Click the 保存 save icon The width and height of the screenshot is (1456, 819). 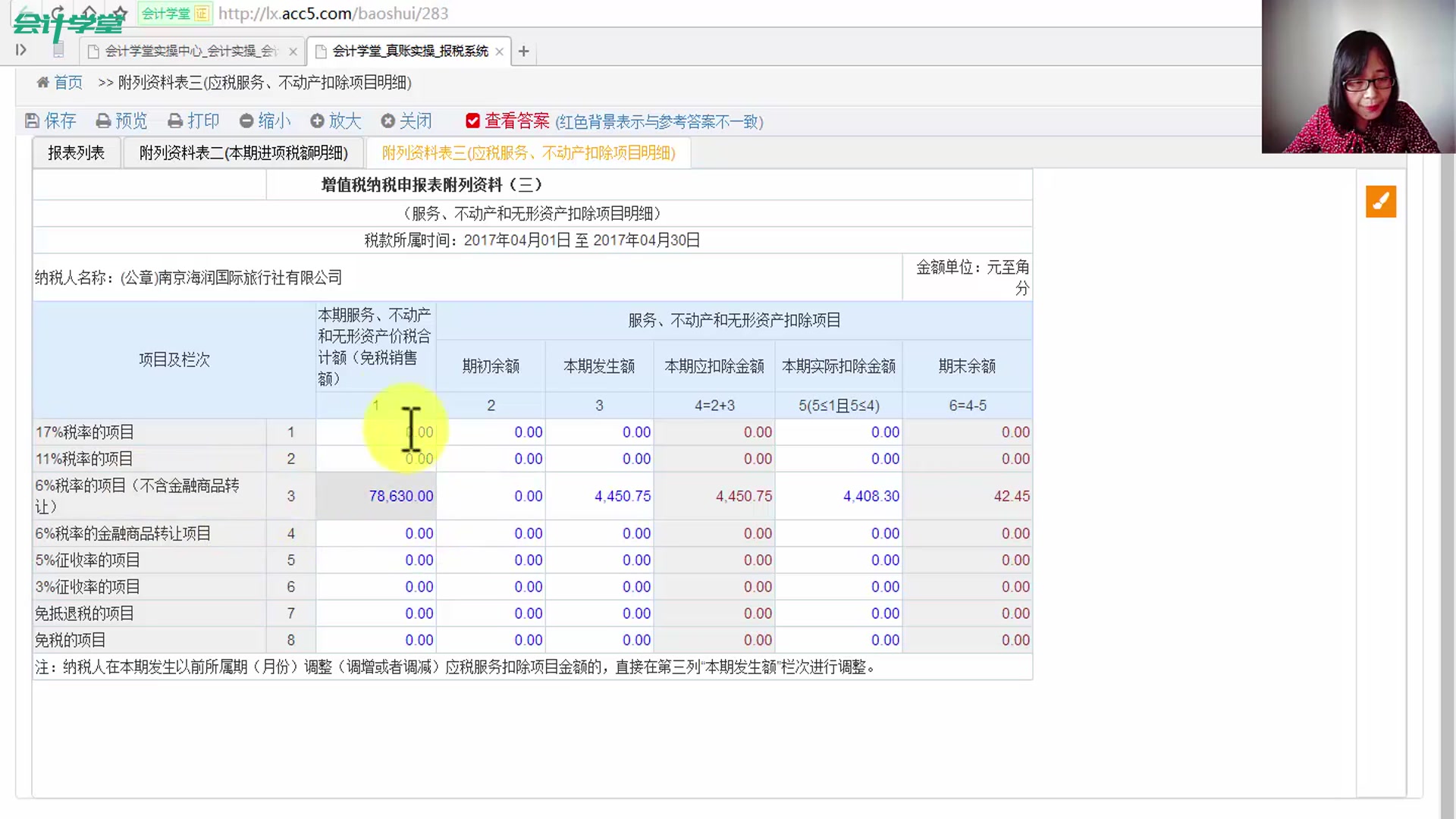point(32,121)
